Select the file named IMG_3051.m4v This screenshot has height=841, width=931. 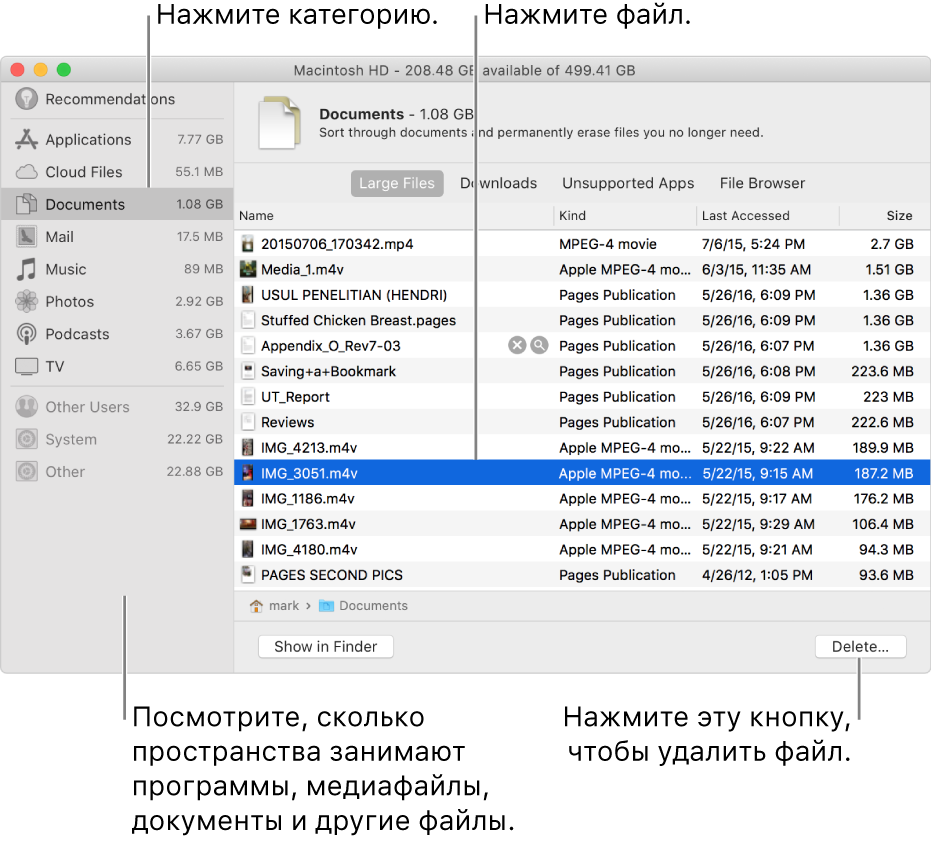click(309, 473)
